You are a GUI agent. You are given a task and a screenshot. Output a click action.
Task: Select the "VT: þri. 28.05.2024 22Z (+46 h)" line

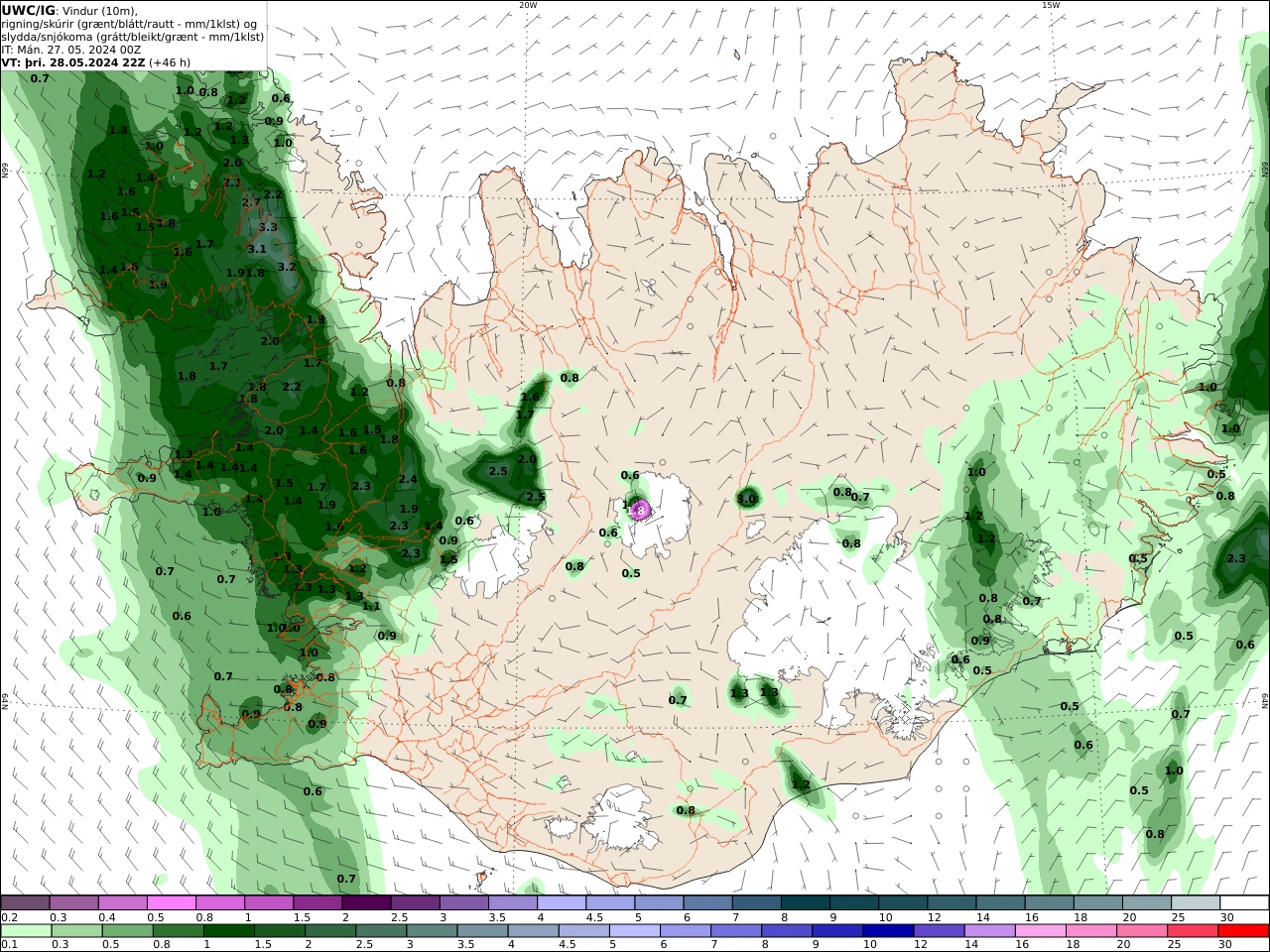click(x=96, y=61)
